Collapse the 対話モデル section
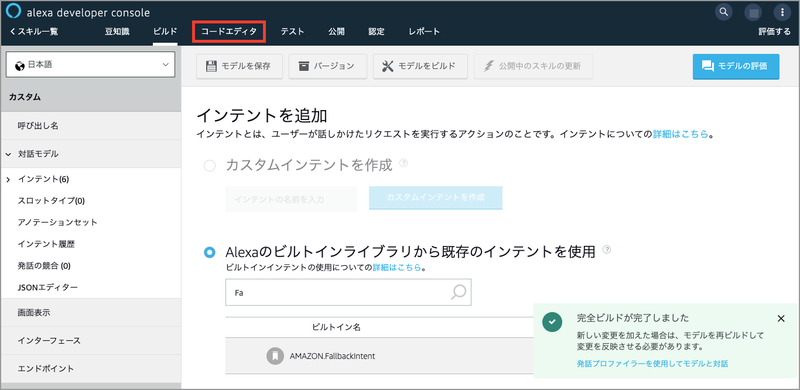 pos(9,154)
